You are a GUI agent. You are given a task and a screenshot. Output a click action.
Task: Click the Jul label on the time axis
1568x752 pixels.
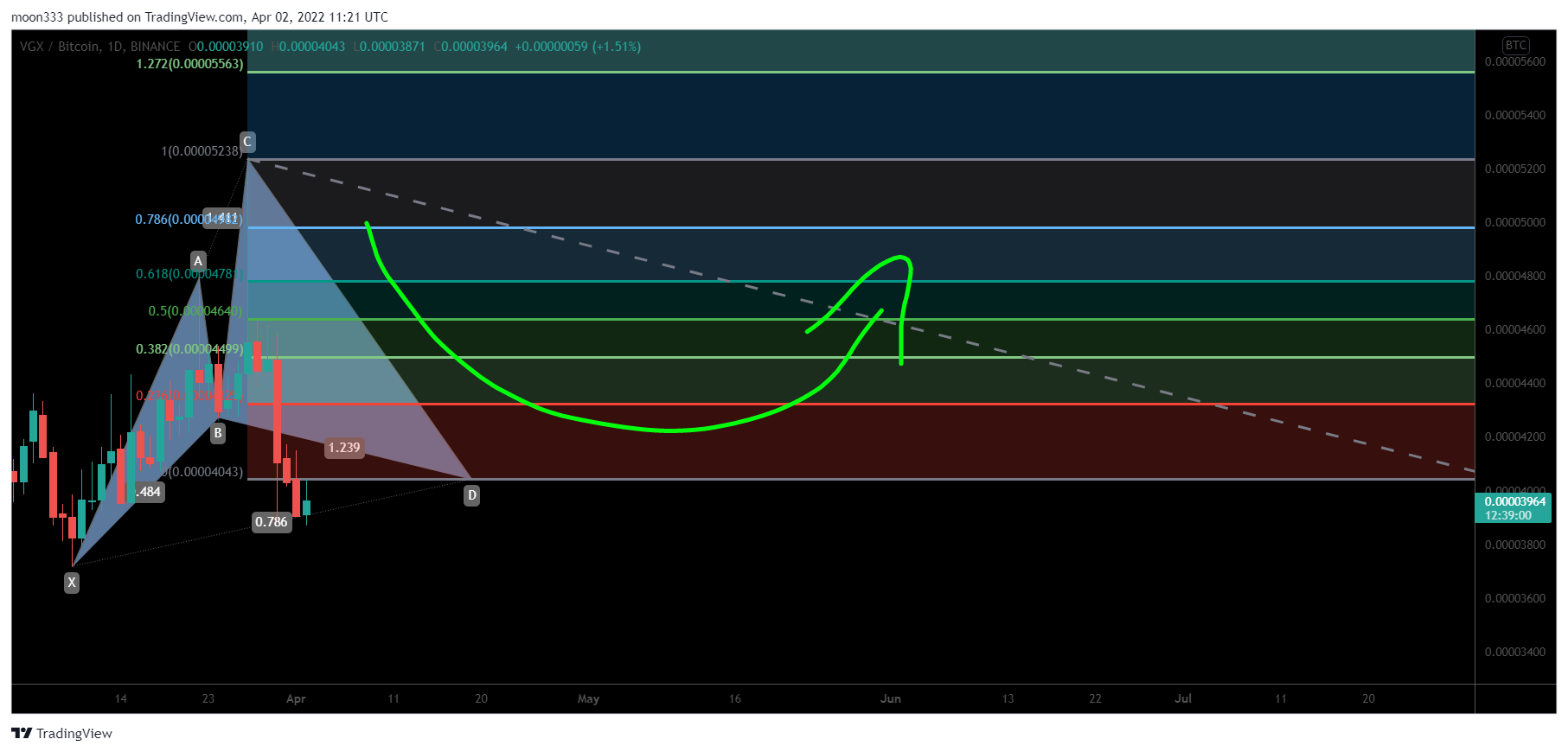(1182, 699)
